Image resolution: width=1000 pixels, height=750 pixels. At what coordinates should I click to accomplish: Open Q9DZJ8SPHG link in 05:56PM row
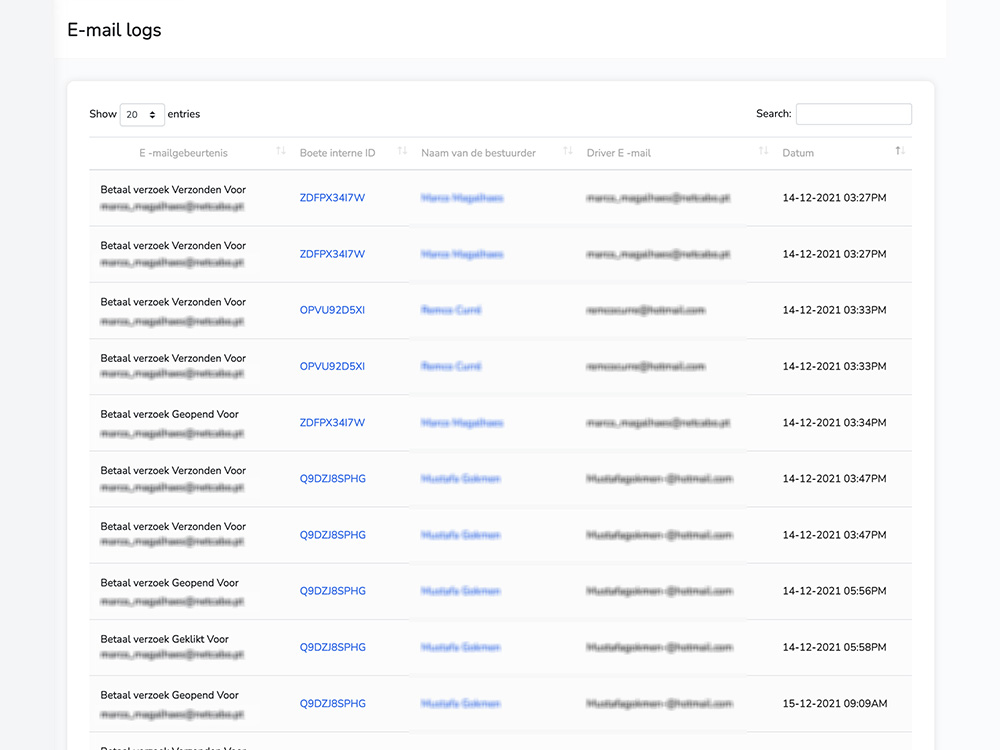pyautogui.click(x=333, y=591)
